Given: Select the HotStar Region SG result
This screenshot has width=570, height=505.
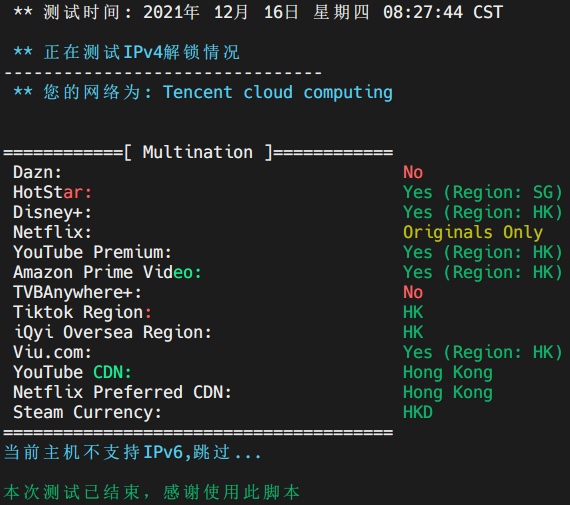Looking at the screenshot, I should click(483, 192).
